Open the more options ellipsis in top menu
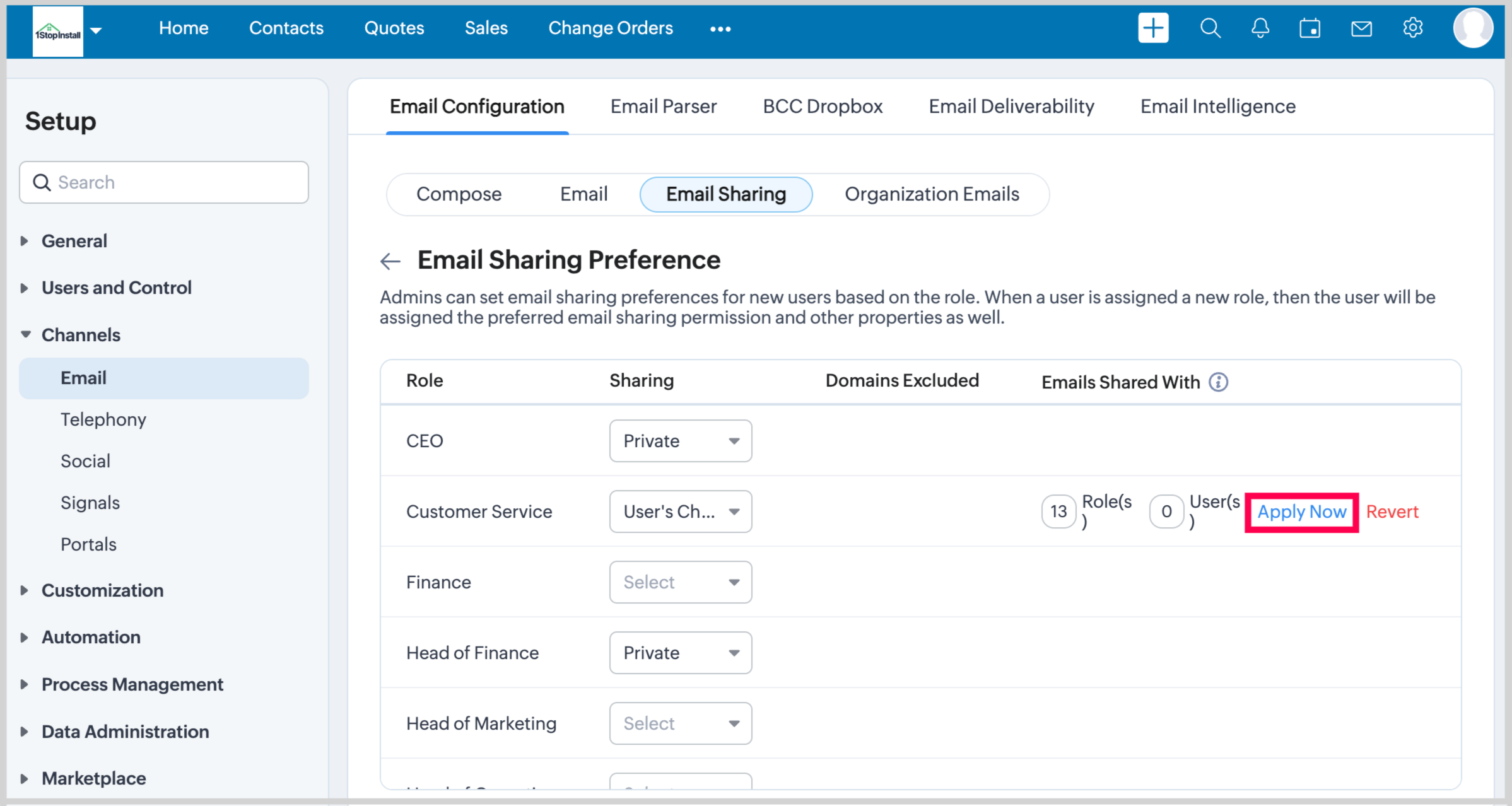Screen dimensions: 1512x806 coord(720,29)
